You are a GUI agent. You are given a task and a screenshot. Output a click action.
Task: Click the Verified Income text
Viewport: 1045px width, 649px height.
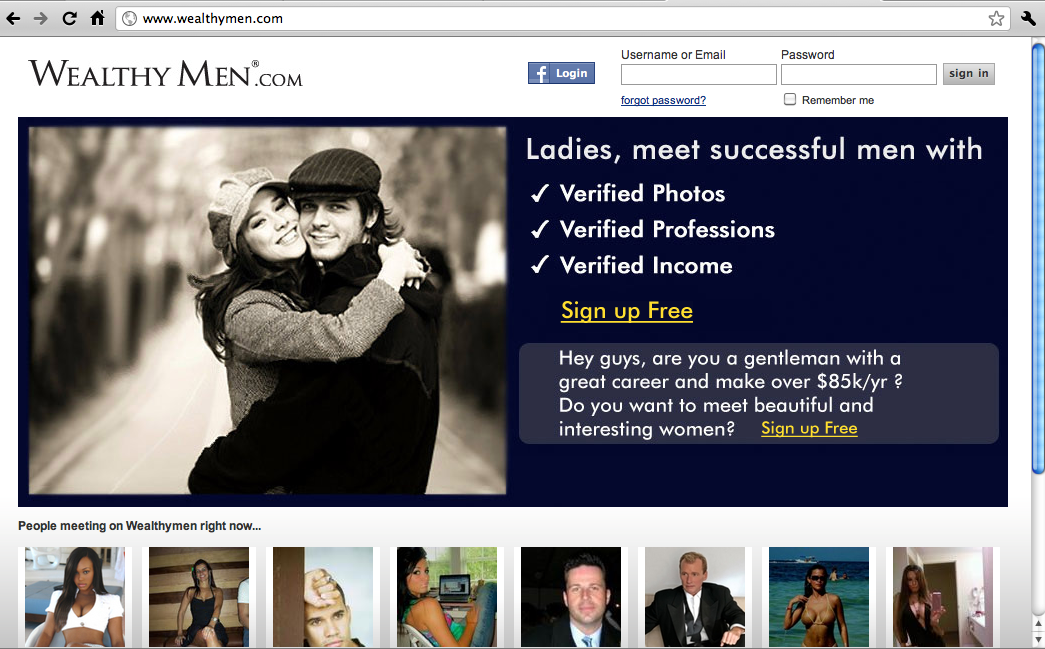tap(646, 266)
